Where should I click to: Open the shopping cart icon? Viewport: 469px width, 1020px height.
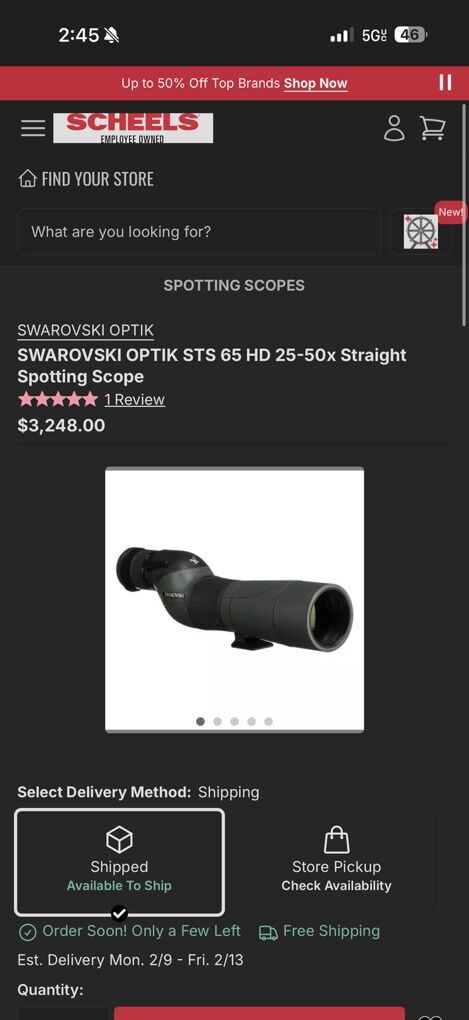pos(433,128)
